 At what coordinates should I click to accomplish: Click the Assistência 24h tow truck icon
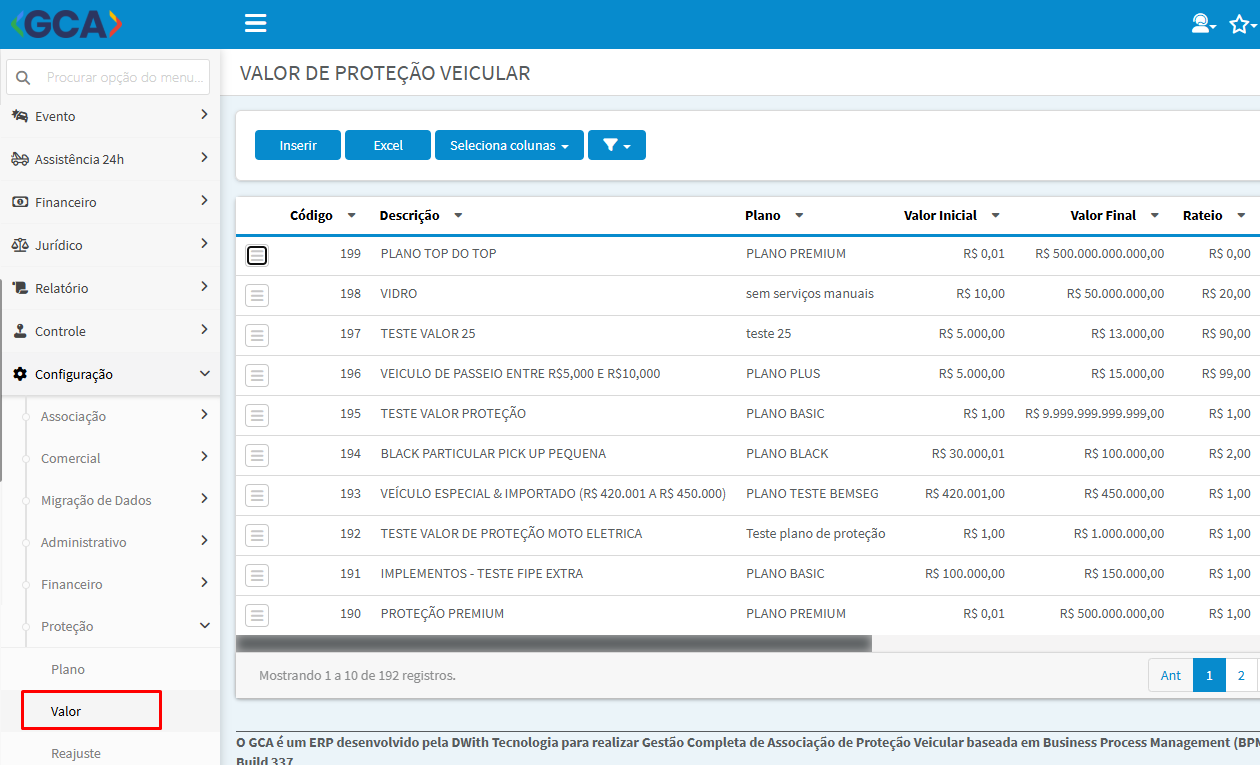[20, 159]
